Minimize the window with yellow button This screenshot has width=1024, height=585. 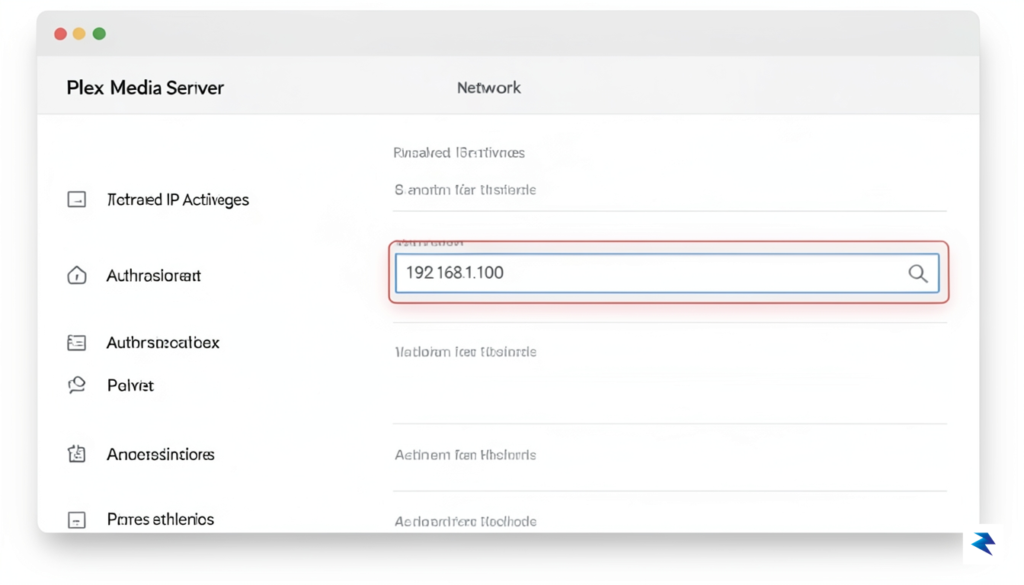point(79,34)
